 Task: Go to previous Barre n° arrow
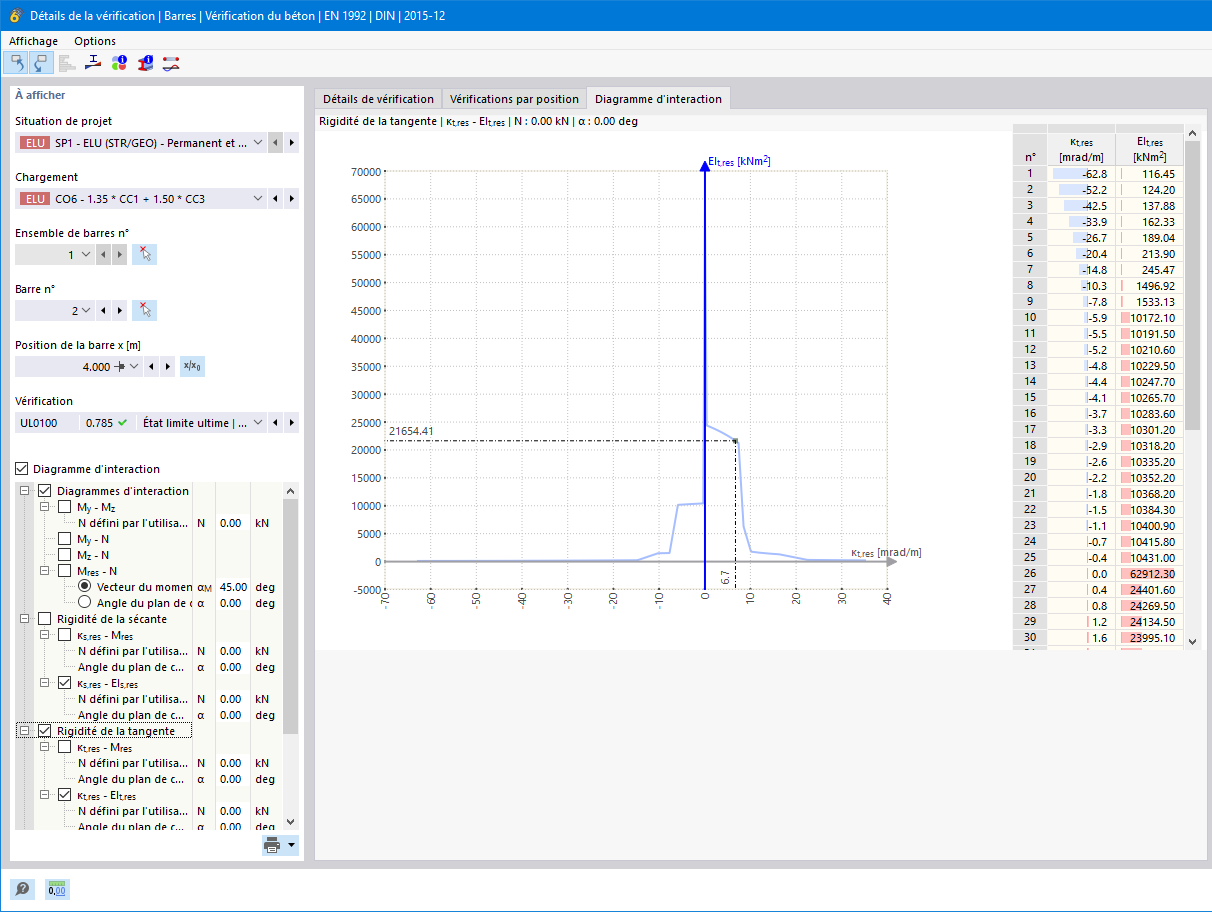(104, 311)
